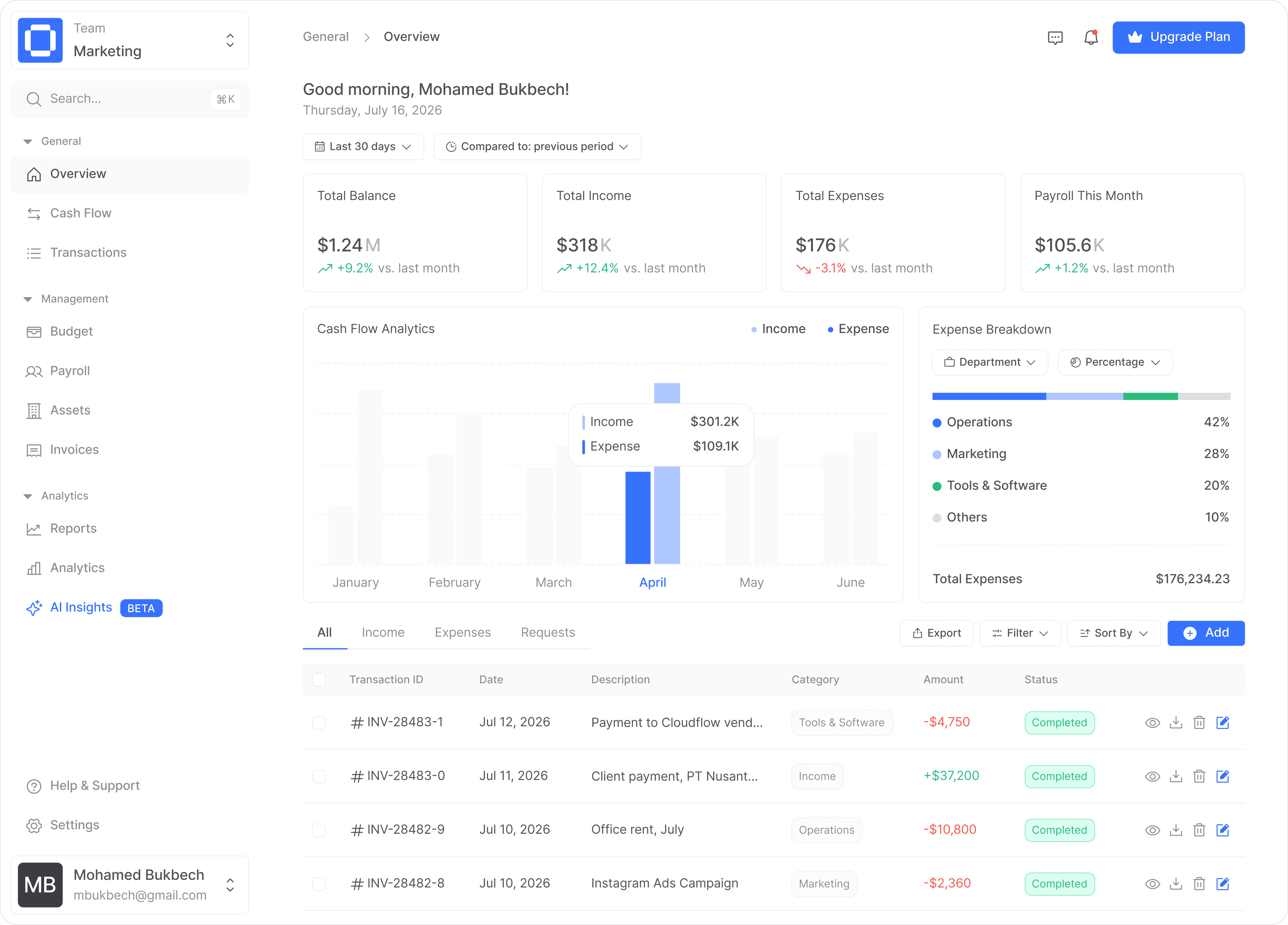This screenshot has width=1288, height=925.
Task: Select all transactions with header checkbox
Action: 319,680
